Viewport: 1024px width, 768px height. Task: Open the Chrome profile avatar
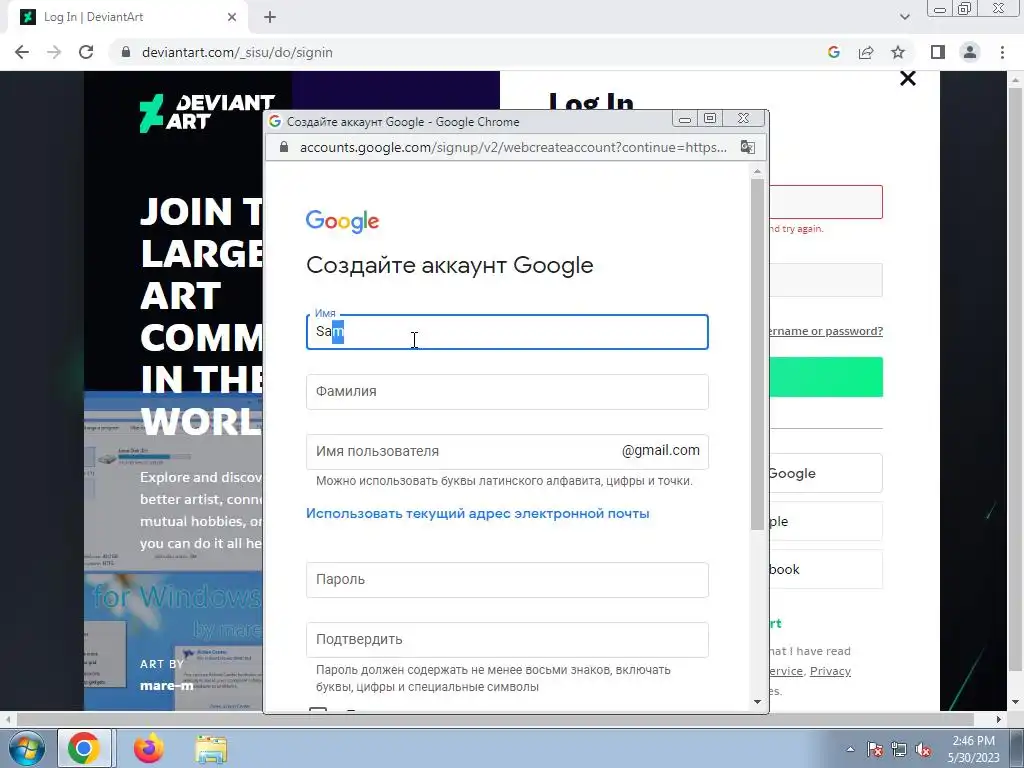tap(970, 52)
